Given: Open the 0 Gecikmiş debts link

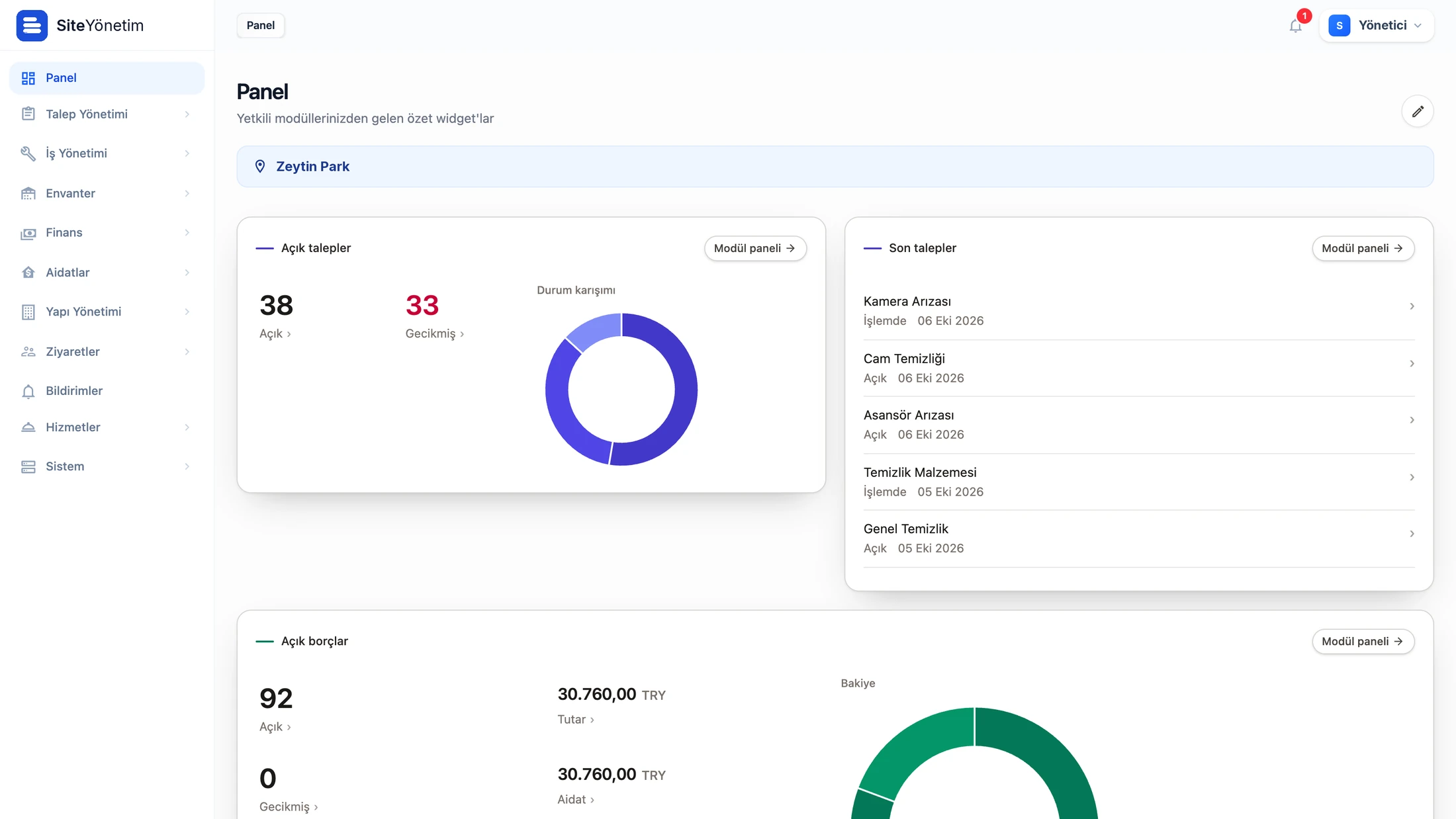Looking at the screenshot, I should pos(289,789).
